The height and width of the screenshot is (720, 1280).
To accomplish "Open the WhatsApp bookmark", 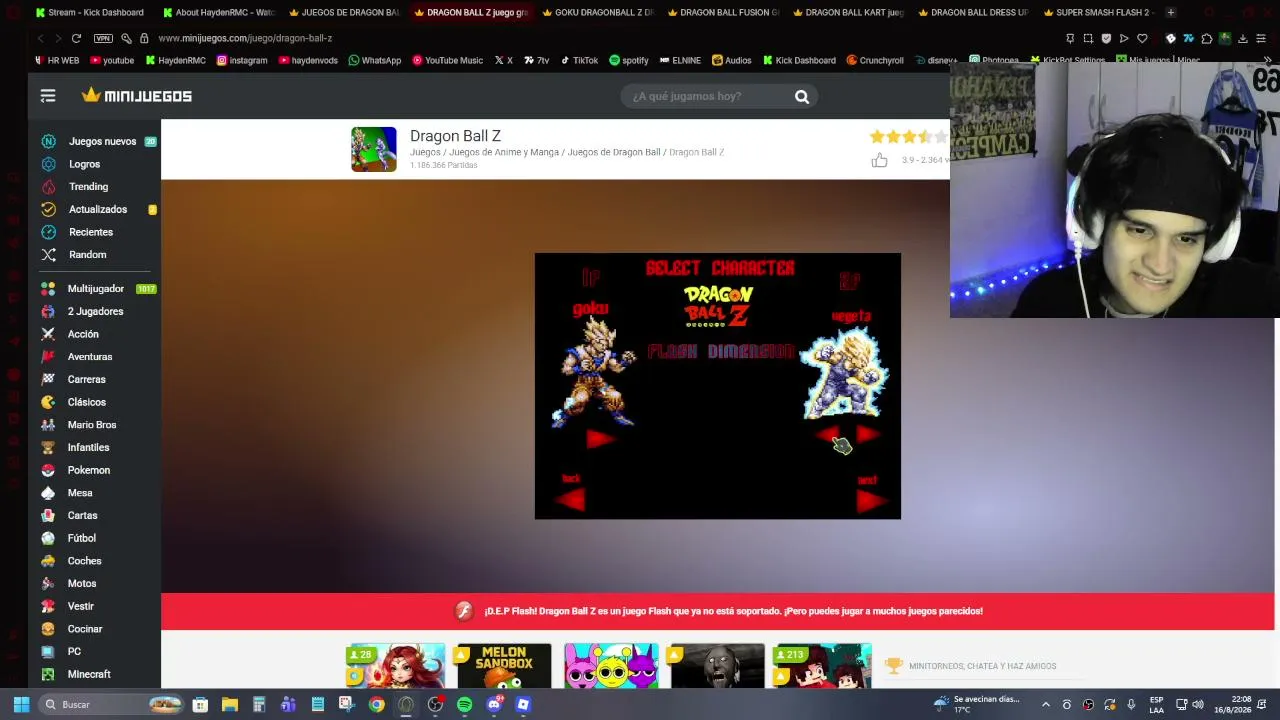I will (x=374, y=60).
